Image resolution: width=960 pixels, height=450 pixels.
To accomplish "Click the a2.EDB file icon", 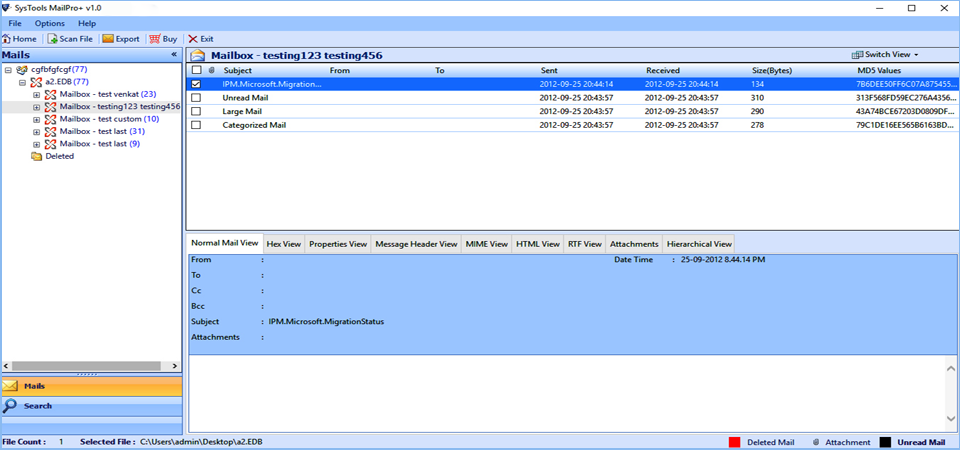I will (x=36, y=82).
